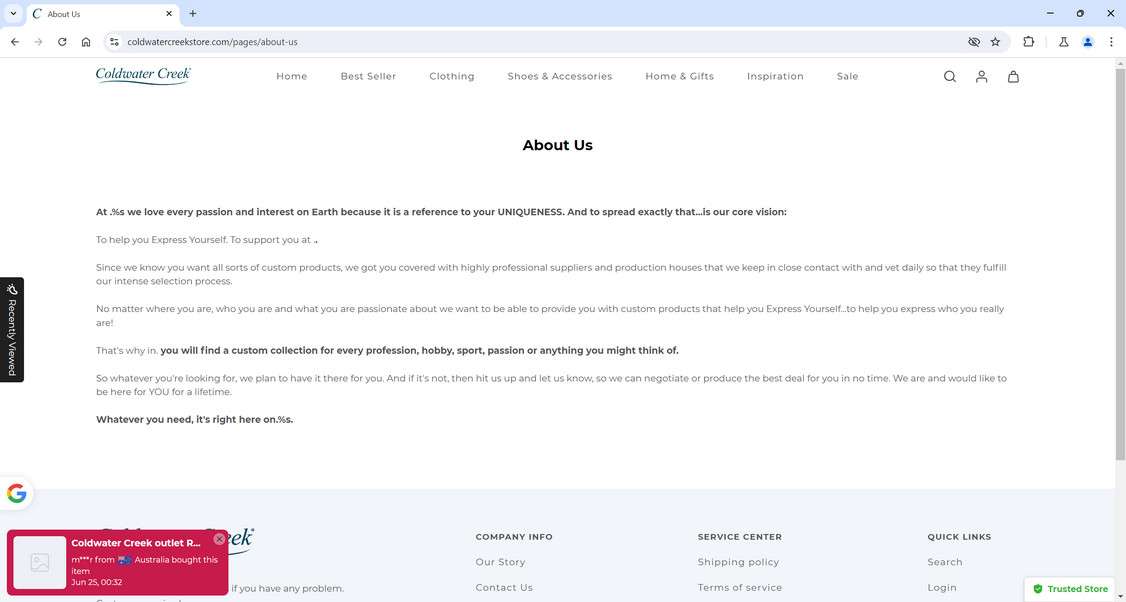Expand the tab search dropdown arrow
The height and width of the screenshot is (602, 1126).
coord(13,14)
